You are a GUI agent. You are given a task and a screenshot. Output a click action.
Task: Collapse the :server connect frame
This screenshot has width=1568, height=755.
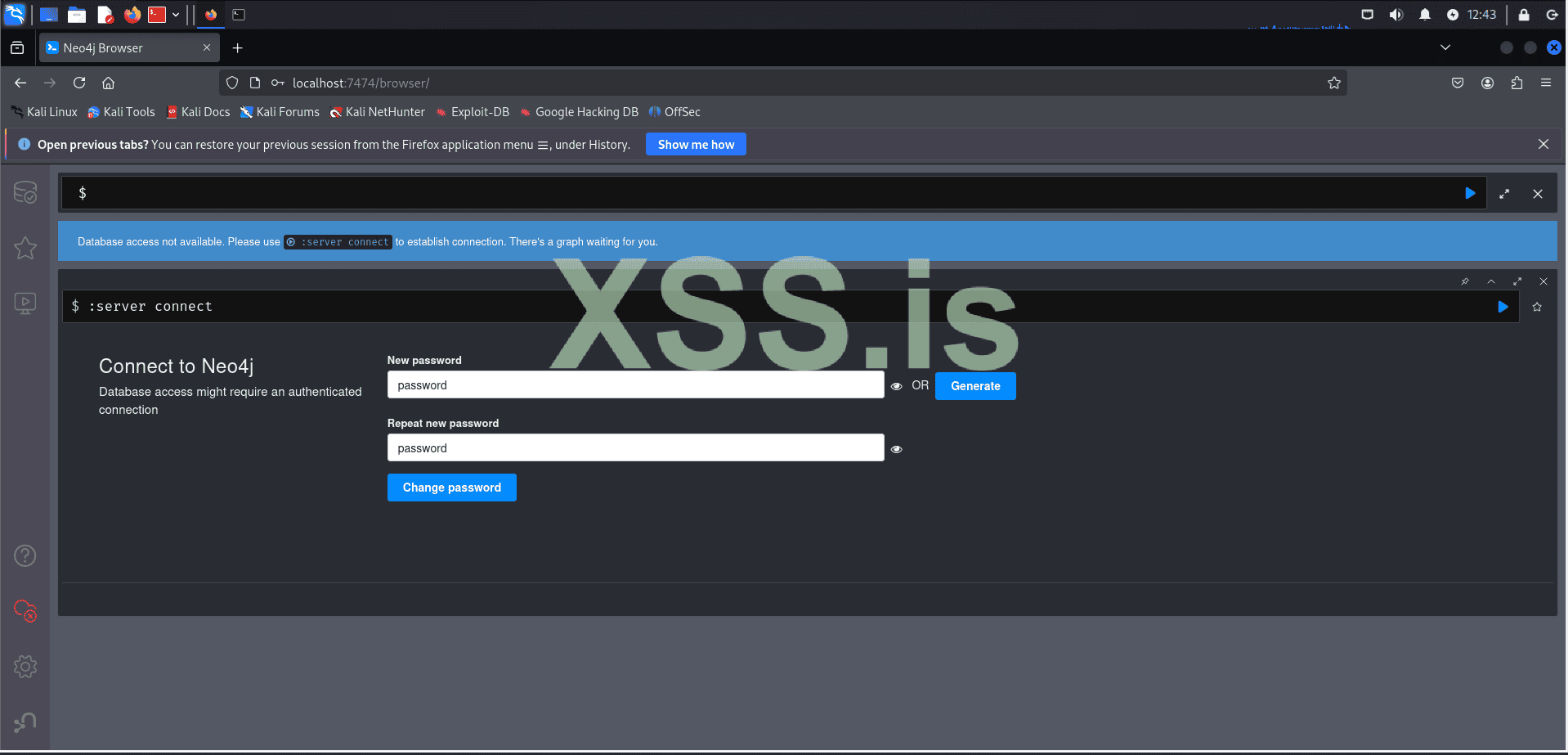click(x=1491, y=281)
